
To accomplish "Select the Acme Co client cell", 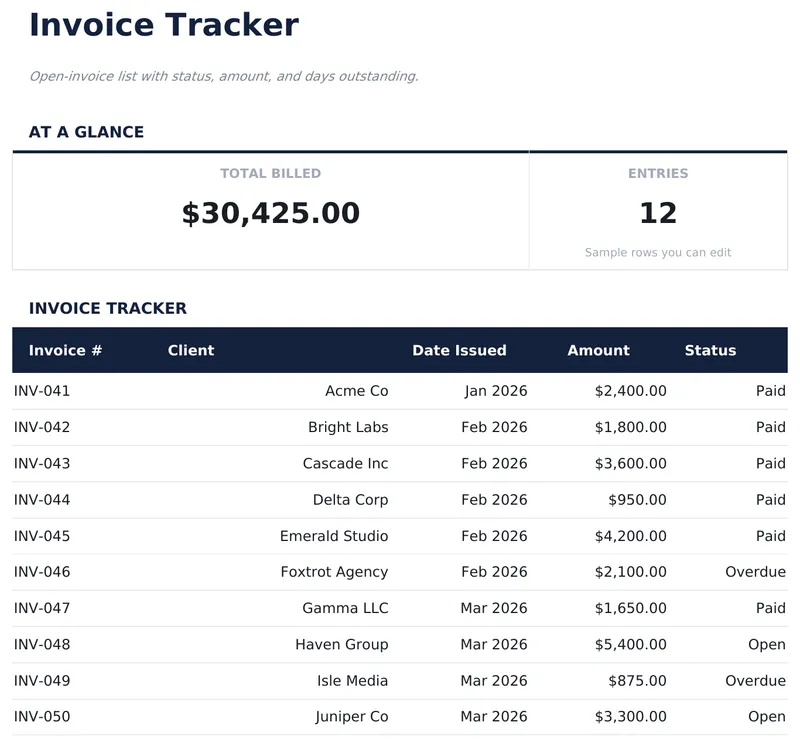I will click(356, 391).
